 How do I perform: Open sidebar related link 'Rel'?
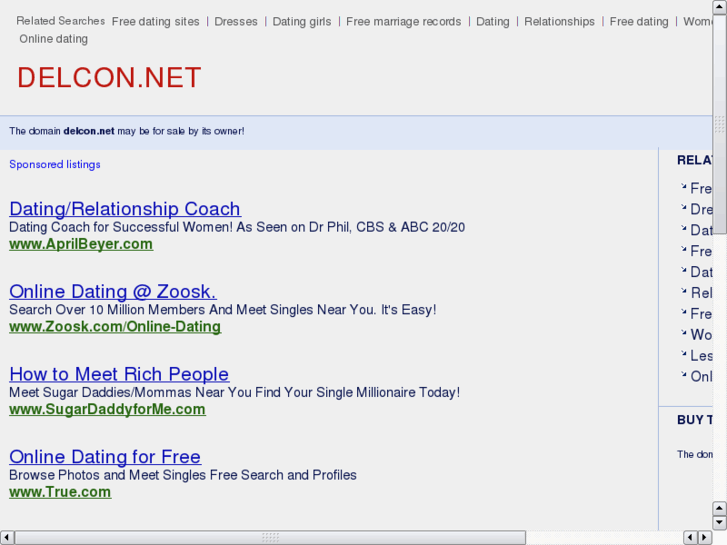(701, 293)
